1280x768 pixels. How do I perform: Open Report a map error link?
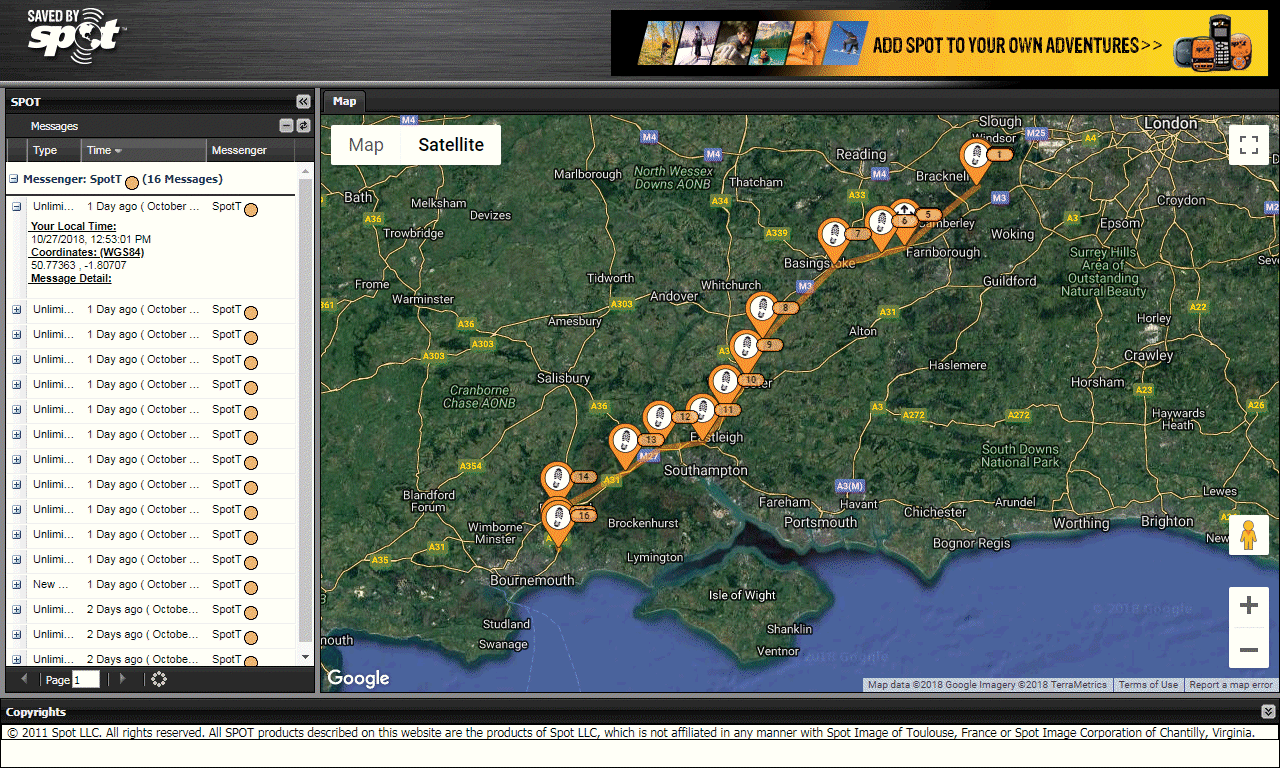(1230, 685)
